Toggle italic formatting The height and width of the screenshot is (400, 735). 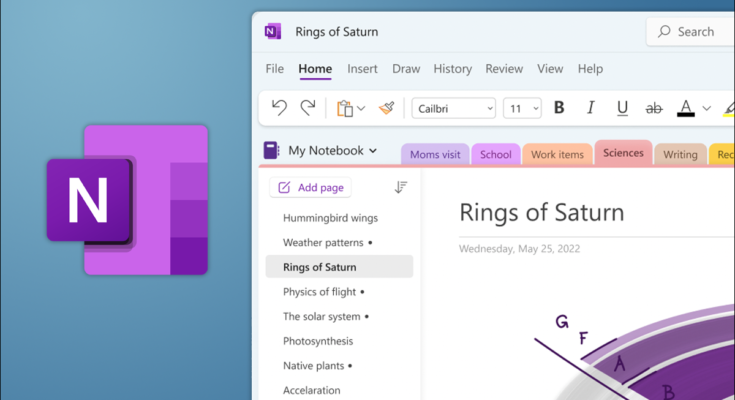591,108
